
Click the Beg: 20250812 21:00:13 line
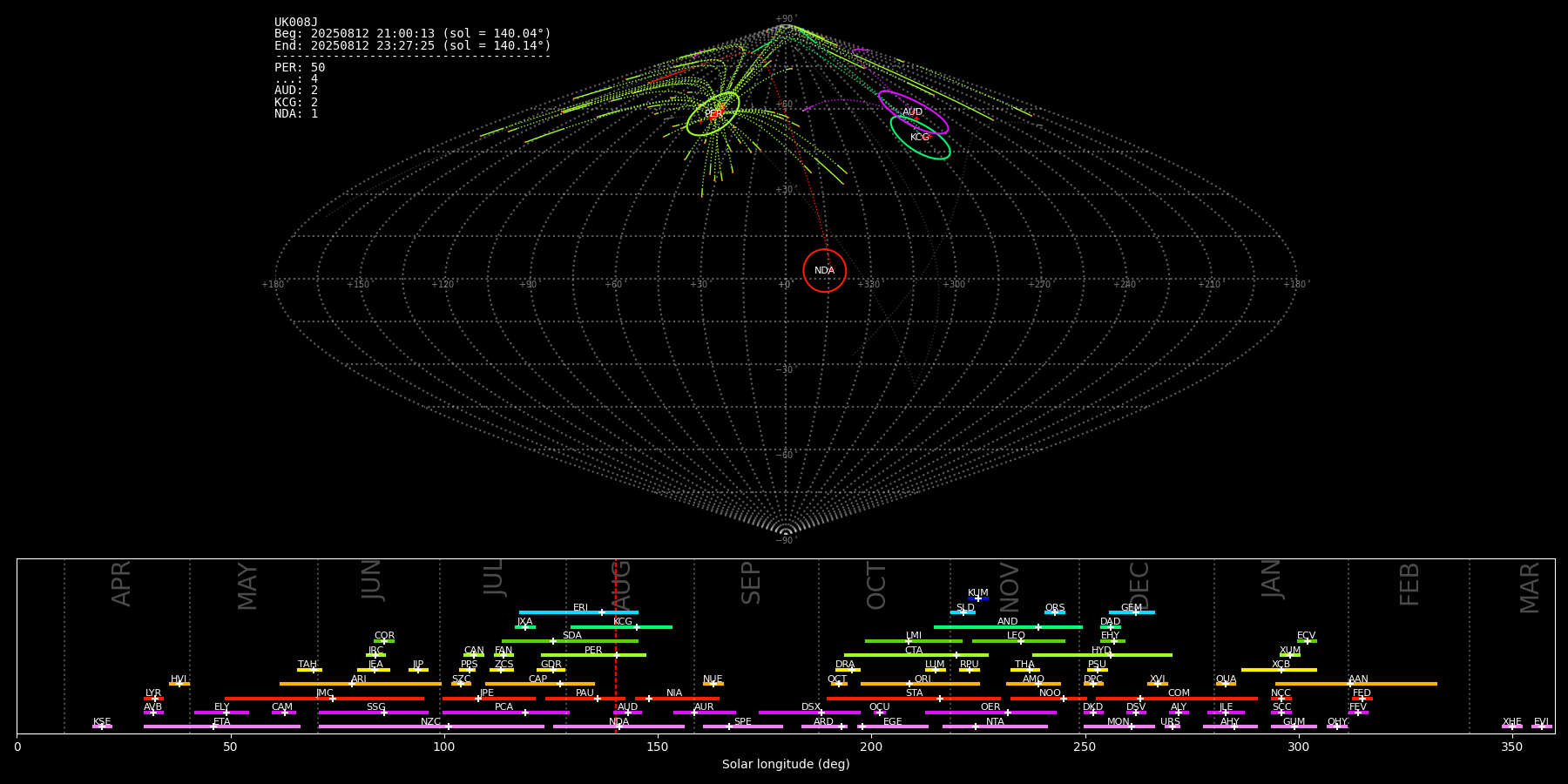[x=413, y=34]
